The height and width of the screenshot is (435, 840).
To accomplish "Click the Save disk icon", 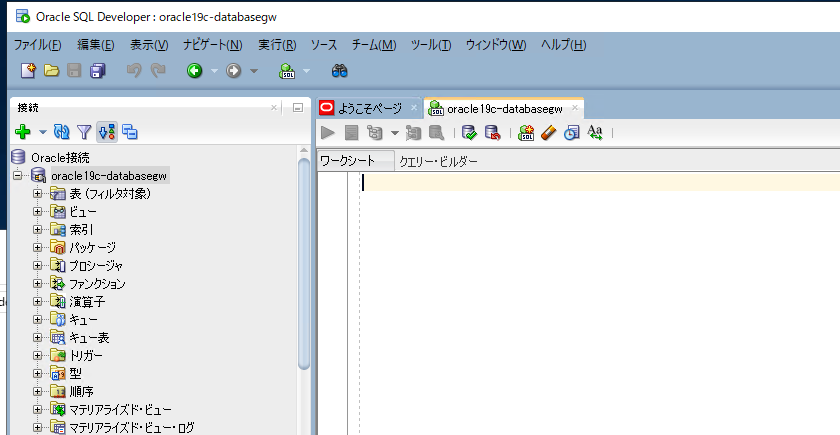I will click(74, 70).
